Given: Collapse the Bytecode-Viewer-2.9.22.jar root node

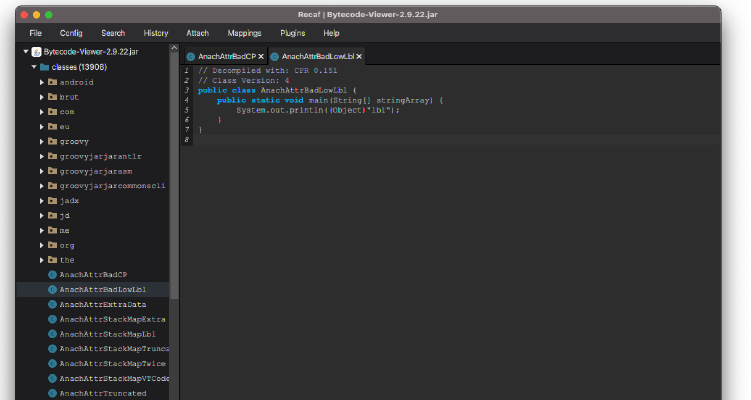Looking at the screenshot, I should click(x=26, y=52).
